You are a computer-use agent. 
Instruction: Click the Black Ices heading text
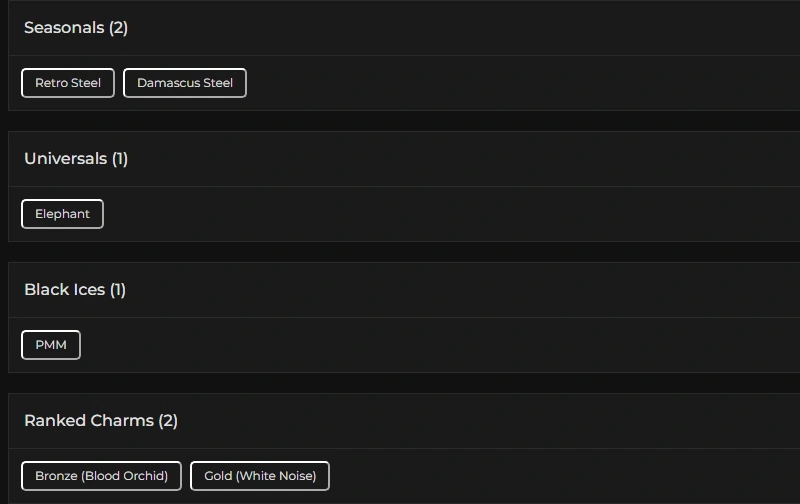tap(75, 290)
